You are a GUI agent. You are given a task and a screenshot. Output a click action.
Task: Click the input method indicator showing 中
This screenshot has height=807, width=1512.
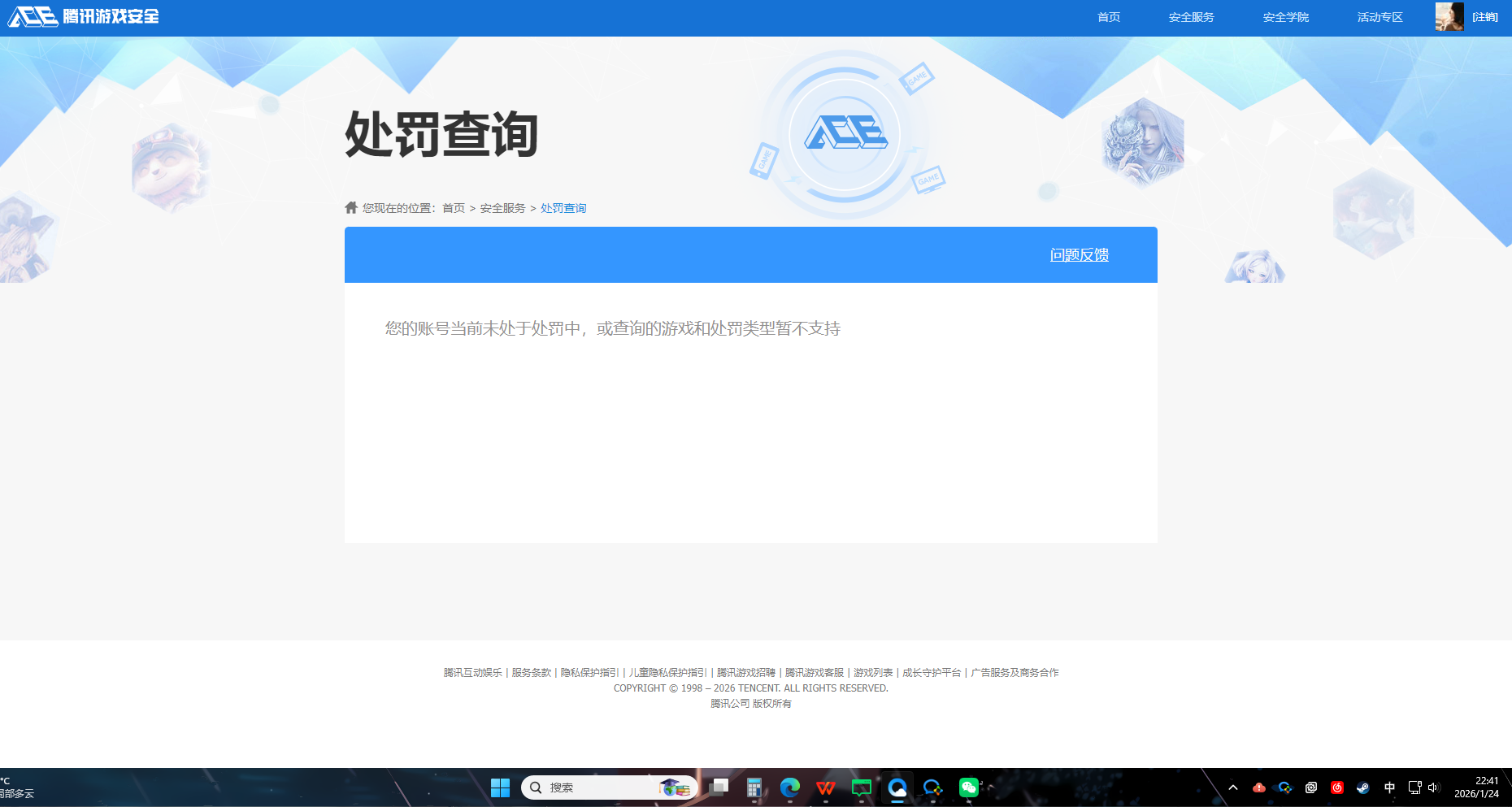pyautogui.click(x=1390, y=787)
